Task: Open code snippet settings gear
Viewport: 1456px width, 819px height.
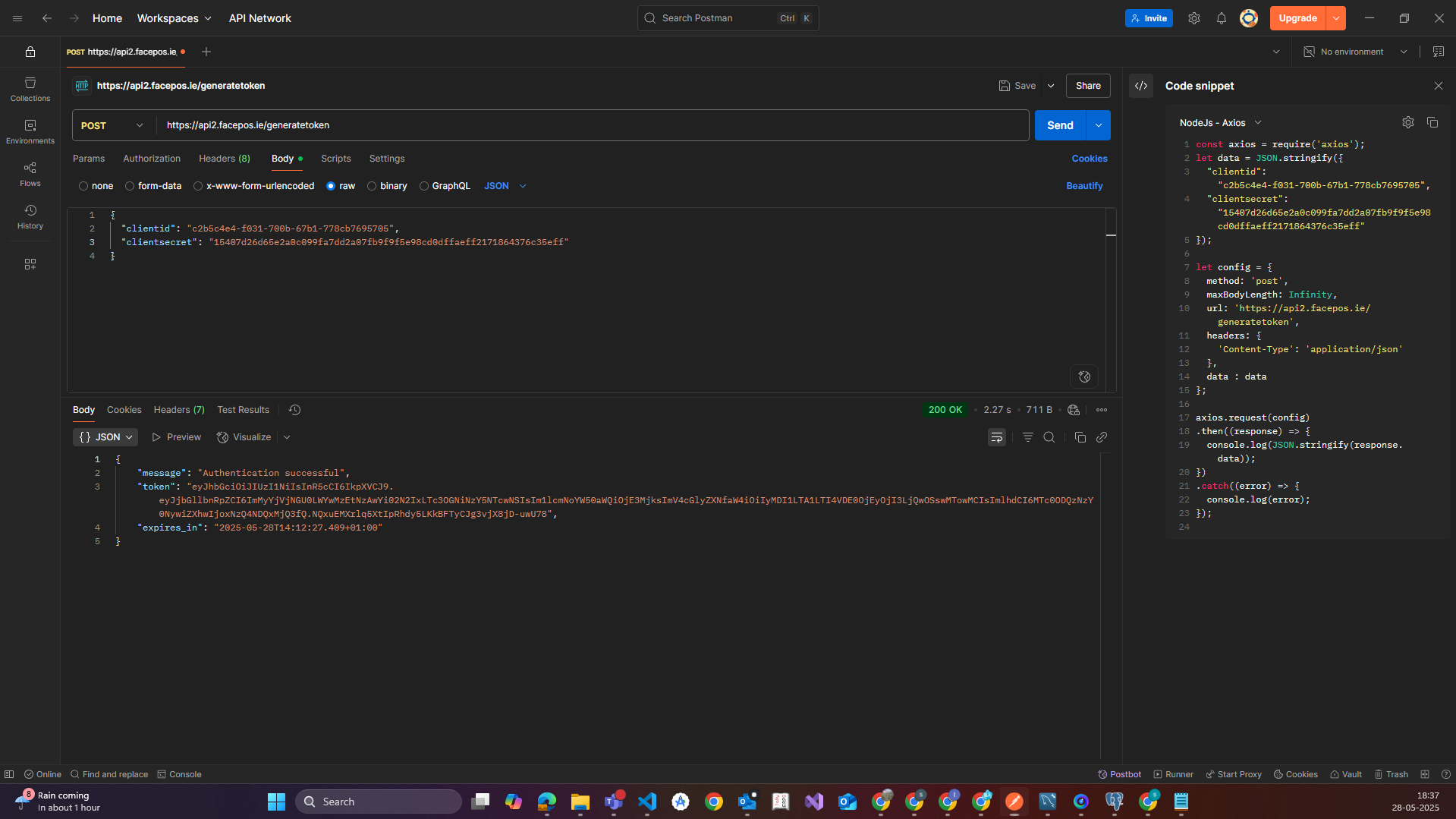Action: point(1408,122)
